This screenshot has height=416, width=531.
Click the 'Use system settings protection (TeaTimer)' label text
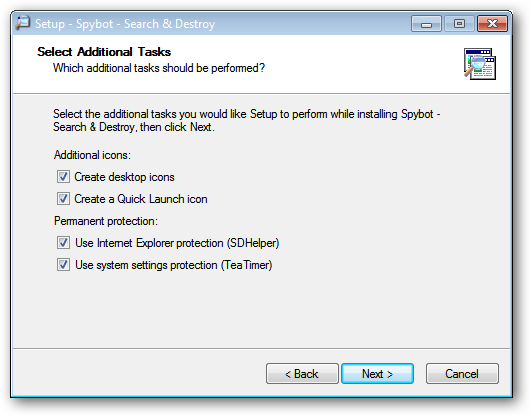click(174, 265)
